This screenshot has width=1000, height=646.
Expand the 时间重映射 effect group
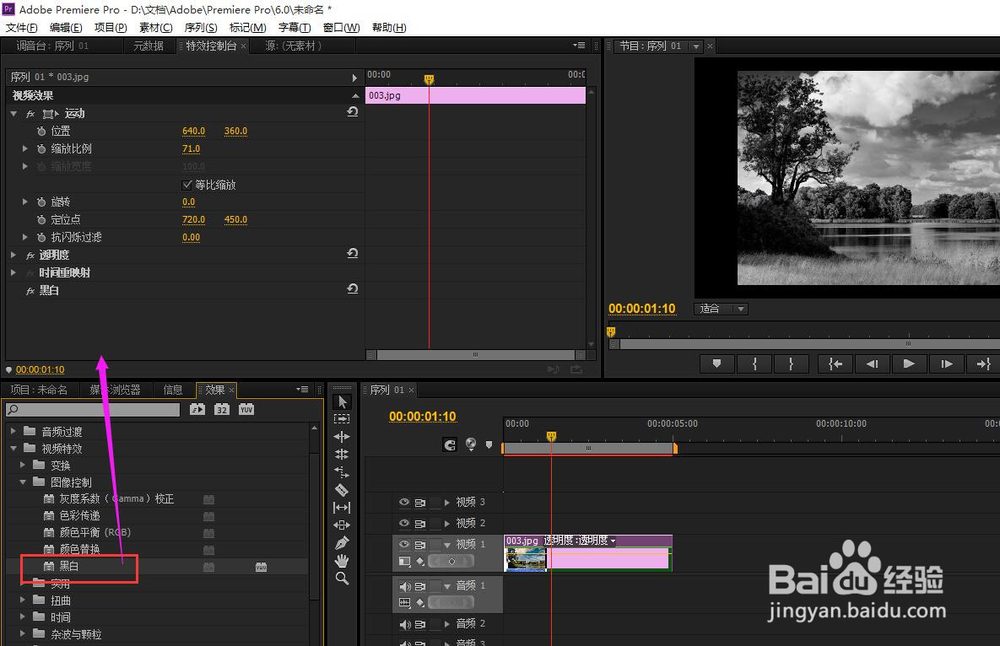pos(13,272)
